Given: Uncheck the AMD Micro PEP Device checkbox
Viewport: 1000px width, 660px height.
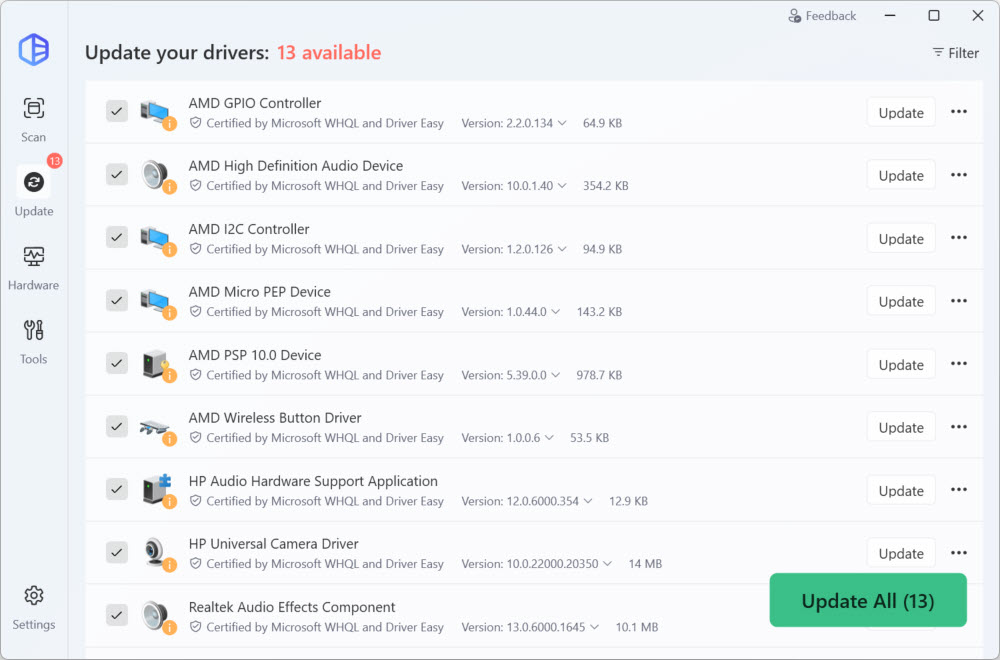Looking at the screenshot, I should (x=117, y=300).
